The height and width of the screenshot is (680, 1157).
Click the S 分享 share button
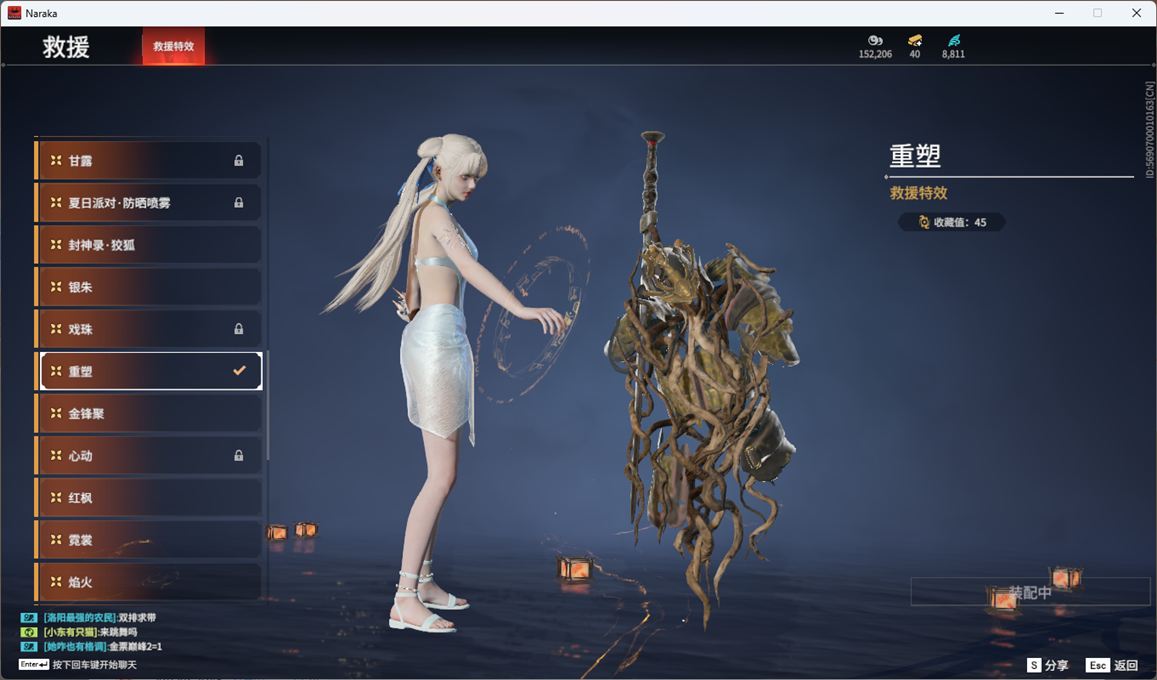[x=1048, y=665]
